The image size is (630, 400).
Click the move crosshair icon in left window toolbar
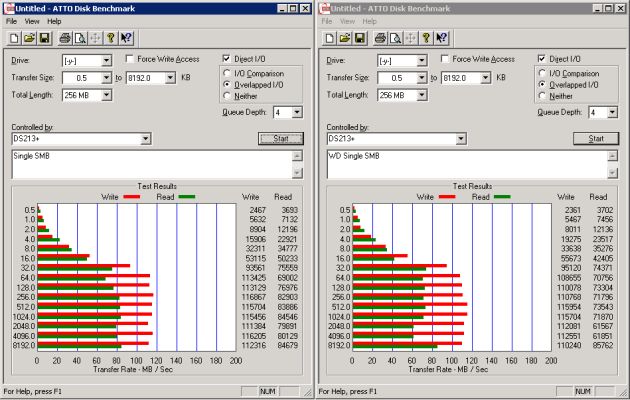click(95, 38)
